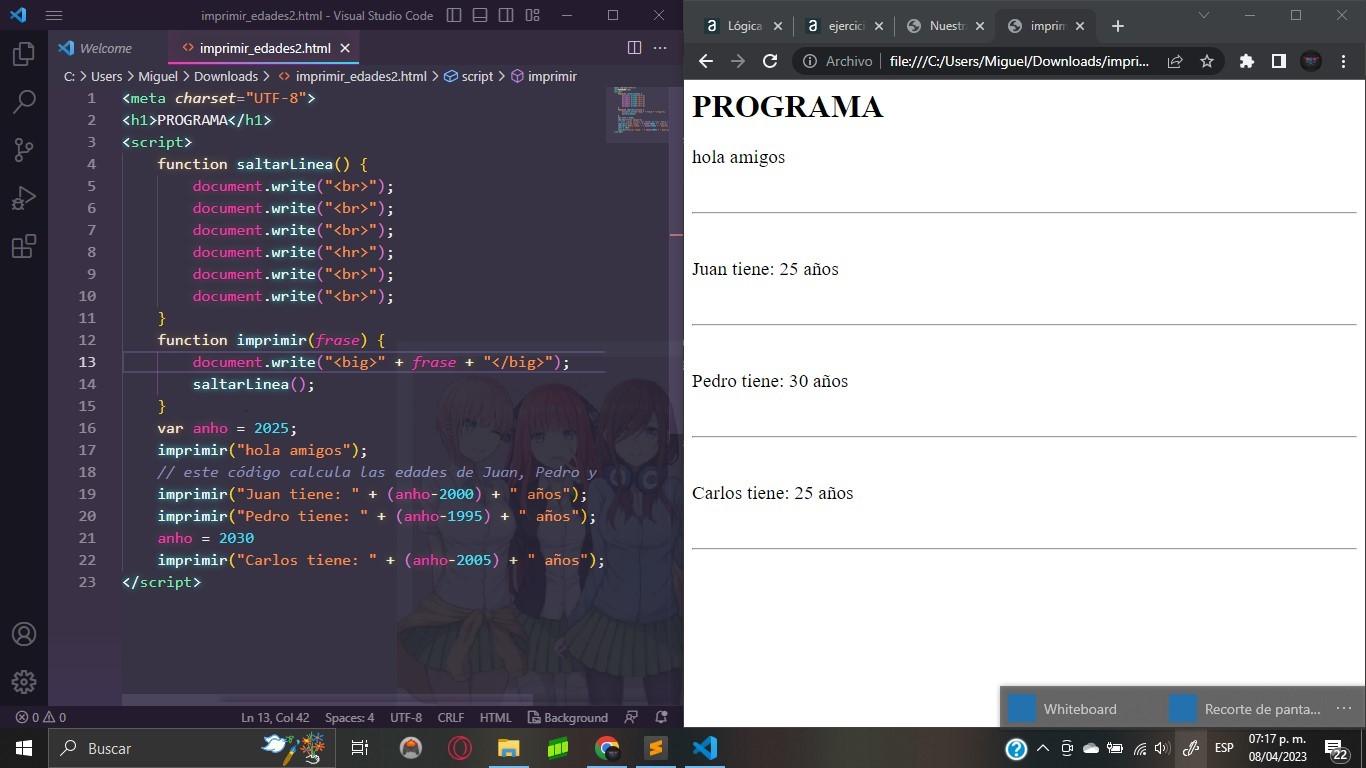The image size is (1366, 768).
Task: Open the errors and warnings indicator
Action: point(40,717)
